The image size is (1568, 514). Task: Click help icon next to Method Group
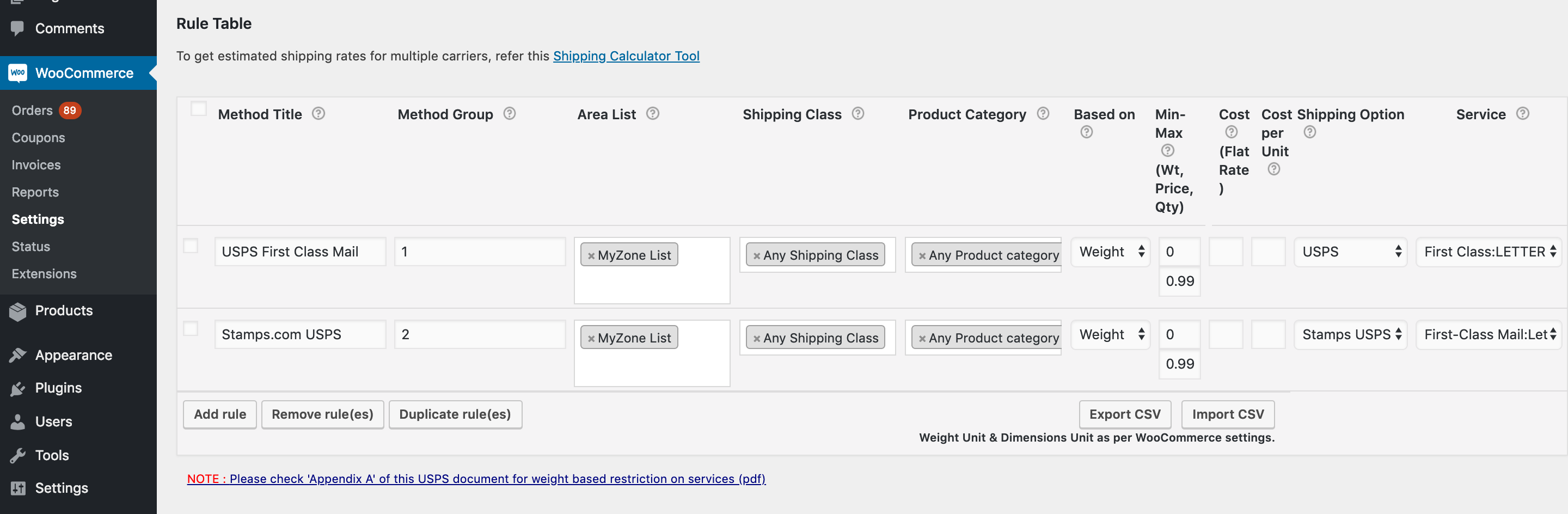510,114
